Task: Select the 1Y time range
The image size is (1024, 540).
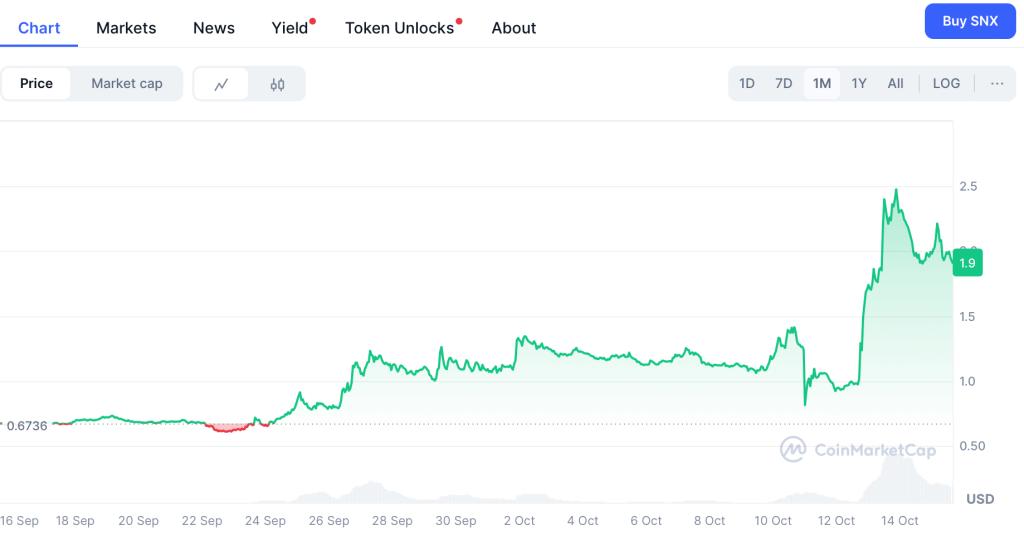Action: point(859,83)
